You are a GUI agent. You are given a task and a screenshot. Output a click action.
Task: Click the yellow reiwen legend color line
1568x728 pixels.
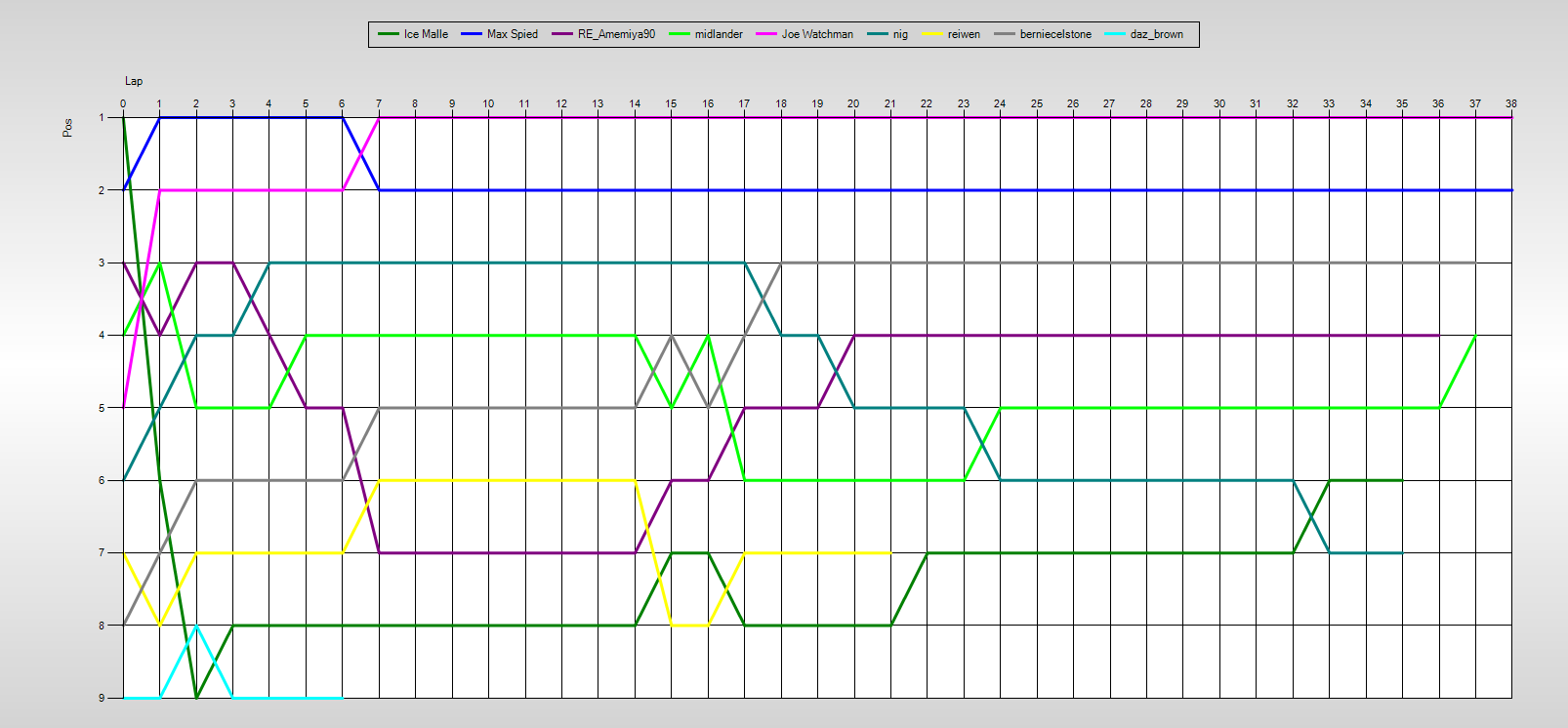tap(933, 34)
